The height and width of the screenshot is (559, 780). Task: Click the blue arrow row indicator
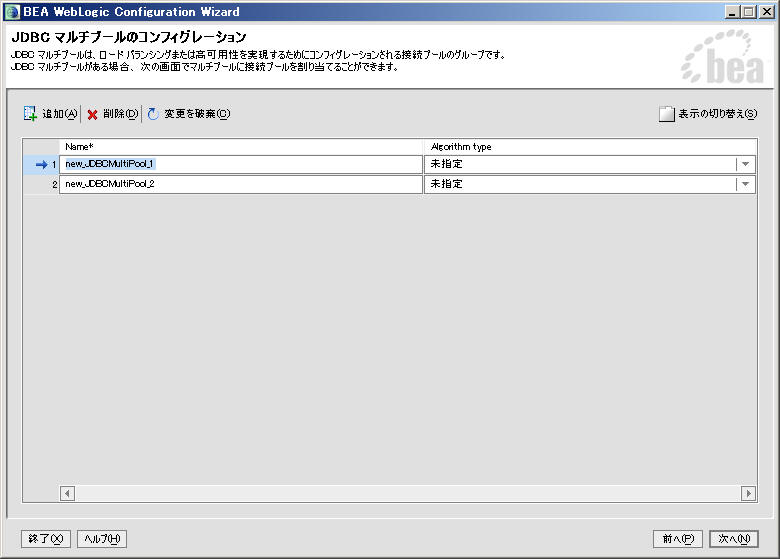pos(41,164)
